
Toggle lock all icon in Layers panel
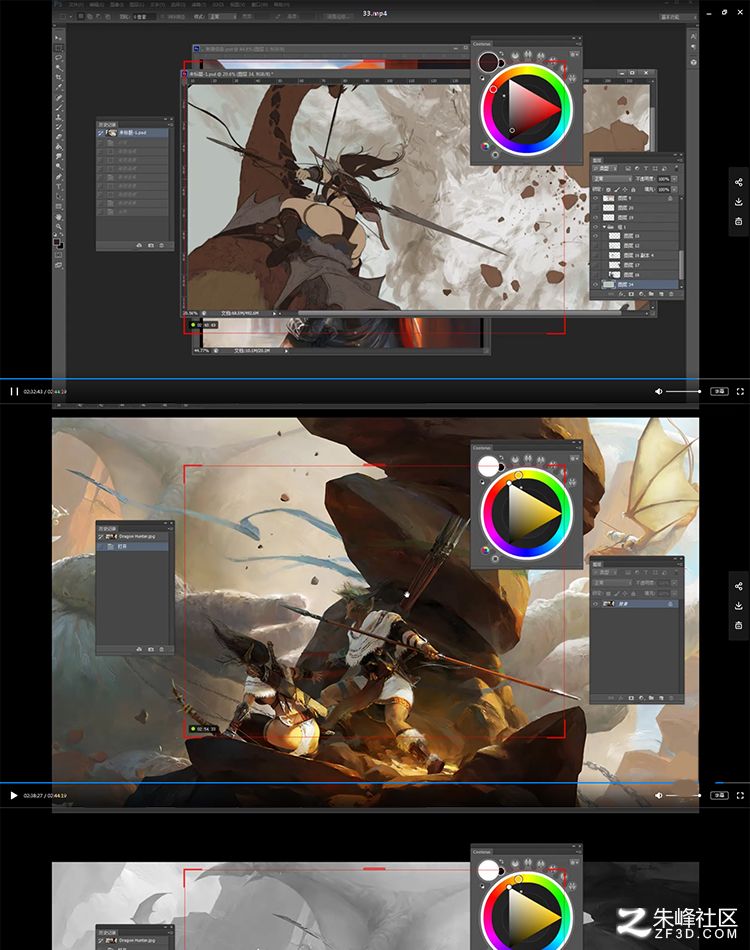coord(633,190)
